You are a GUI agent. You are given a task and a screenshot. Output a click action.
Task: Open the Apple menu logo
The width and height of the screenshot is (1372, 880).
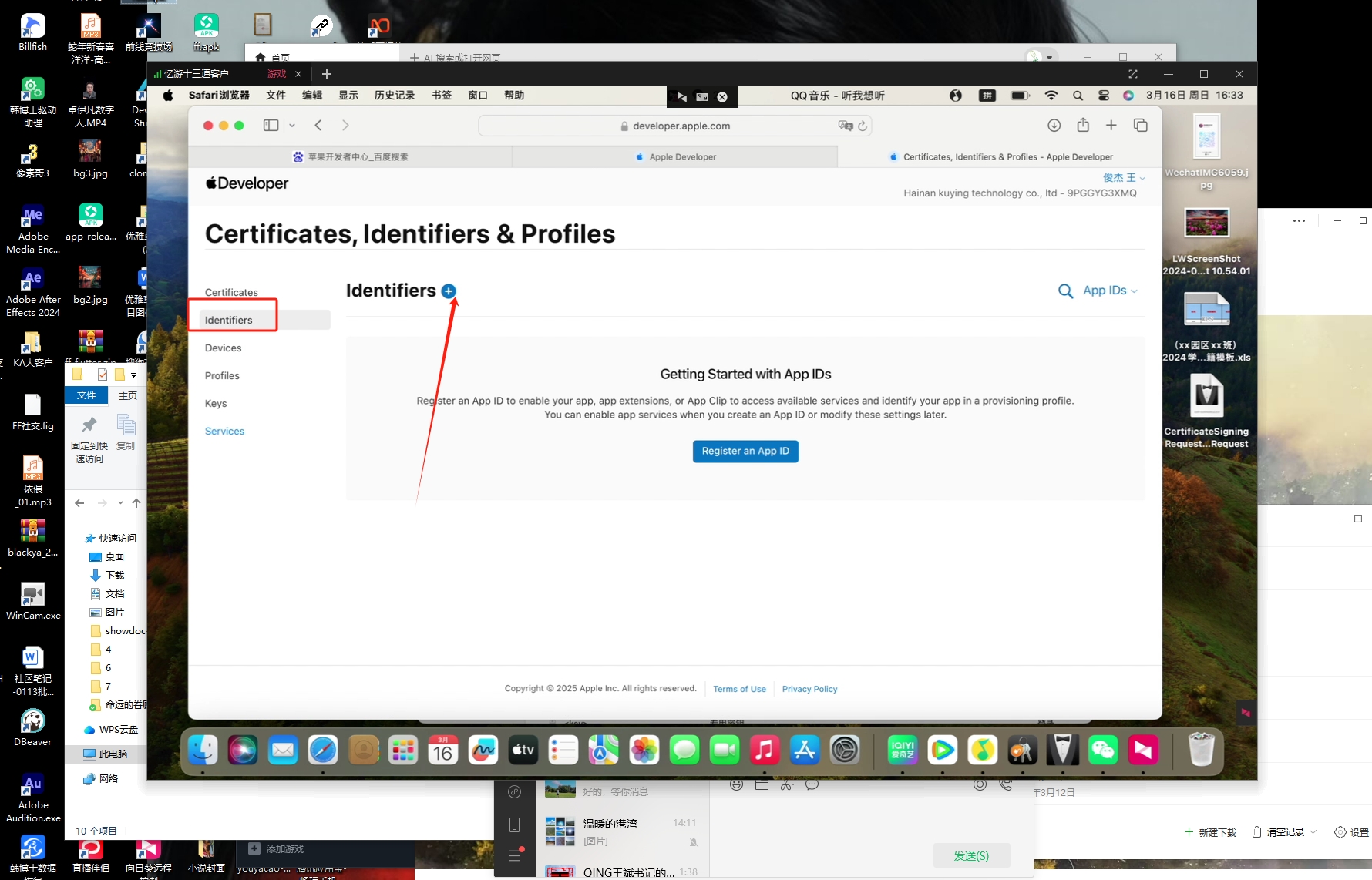coord(168,96)
